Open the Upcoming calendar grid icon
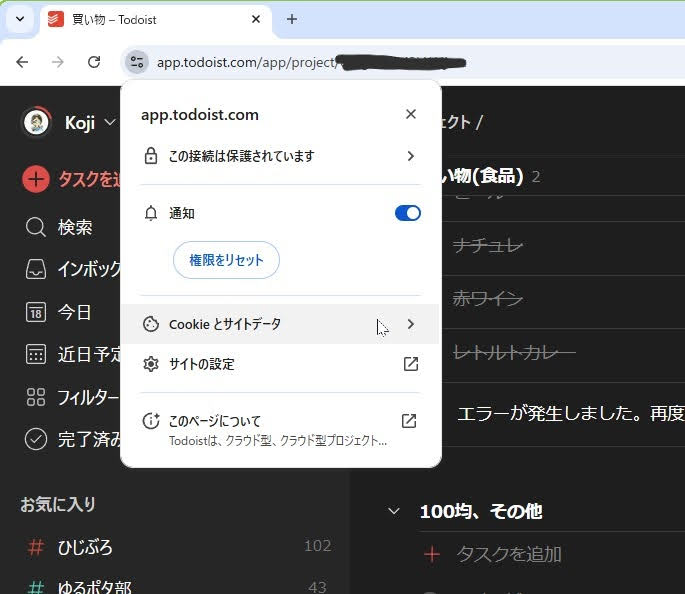 [36, 354]
